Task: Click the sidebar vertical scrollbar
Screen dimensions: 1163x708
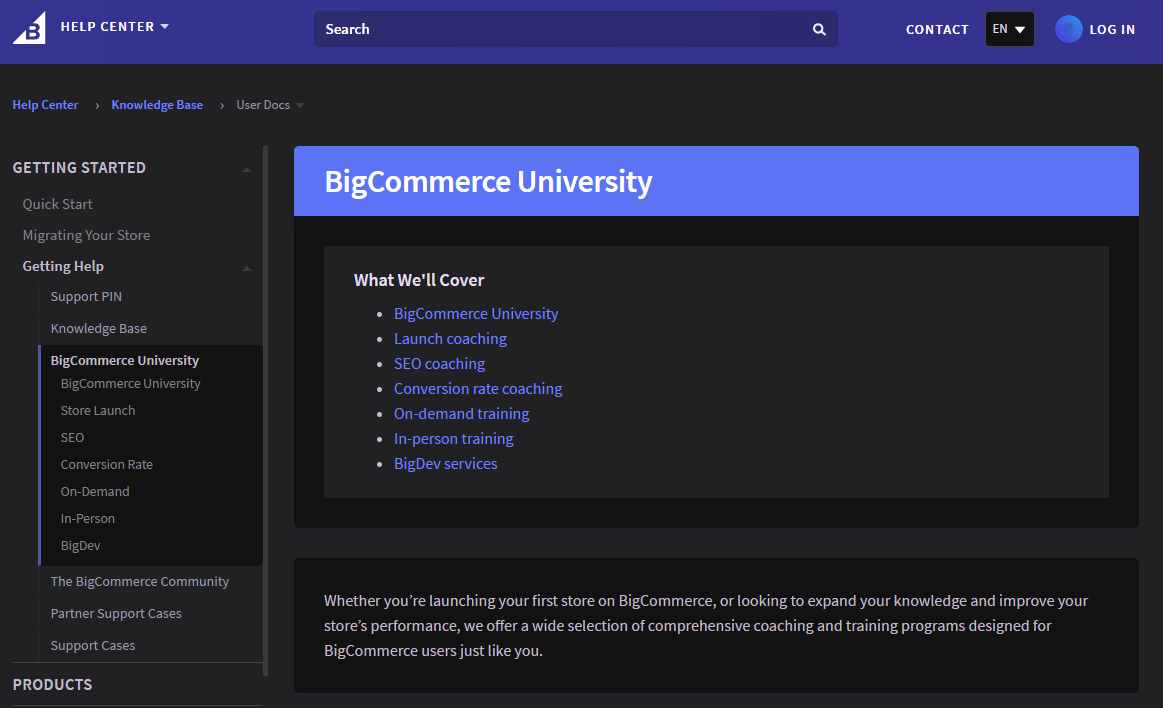Action: [266, 411]
